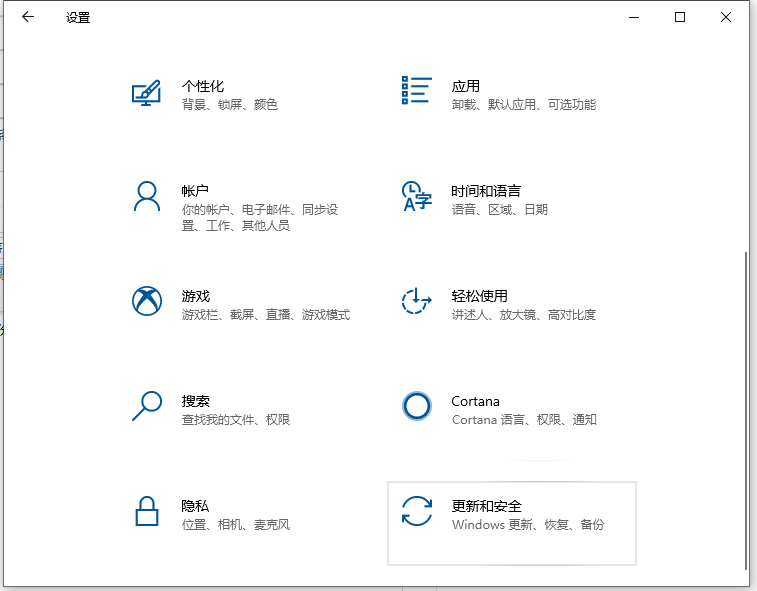The image size is (757, 591).
Task: Click the 个性化 paintbrush monitor icon
Action: click(147, 93)
